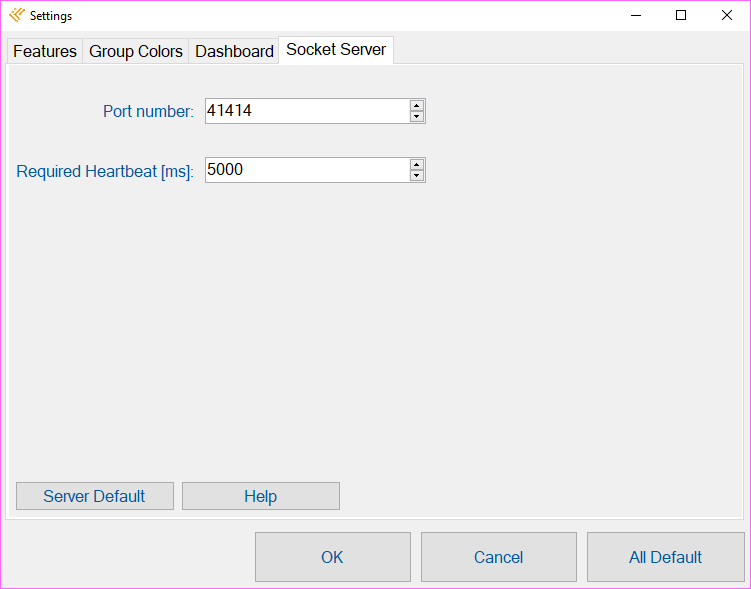Viewport: 751px width, 589px height.
Task: Focus the Required Heartbeat input field
Action: click(307, 170)
